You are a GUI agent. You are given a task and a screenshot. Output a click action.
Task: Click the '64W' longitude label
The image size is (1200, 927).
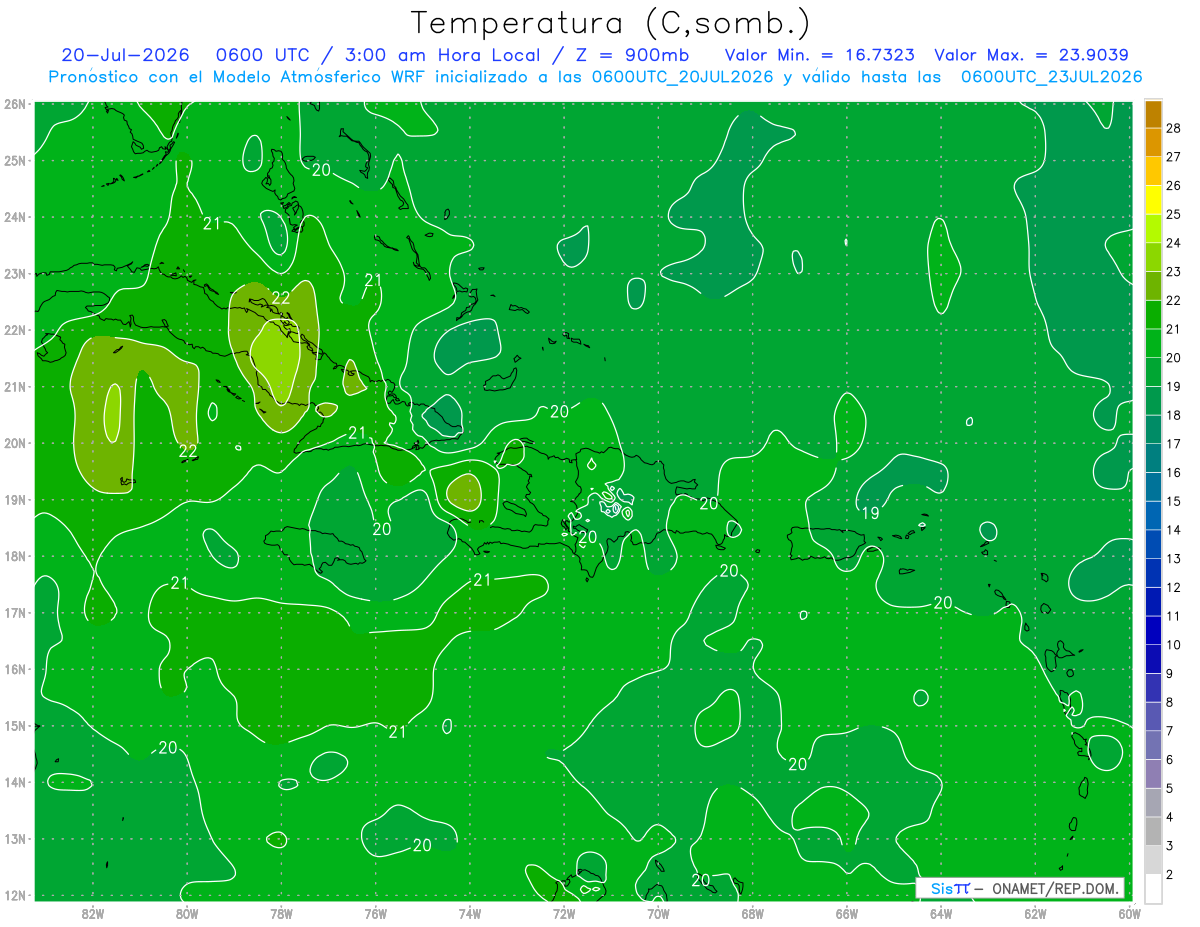point(941,912)
